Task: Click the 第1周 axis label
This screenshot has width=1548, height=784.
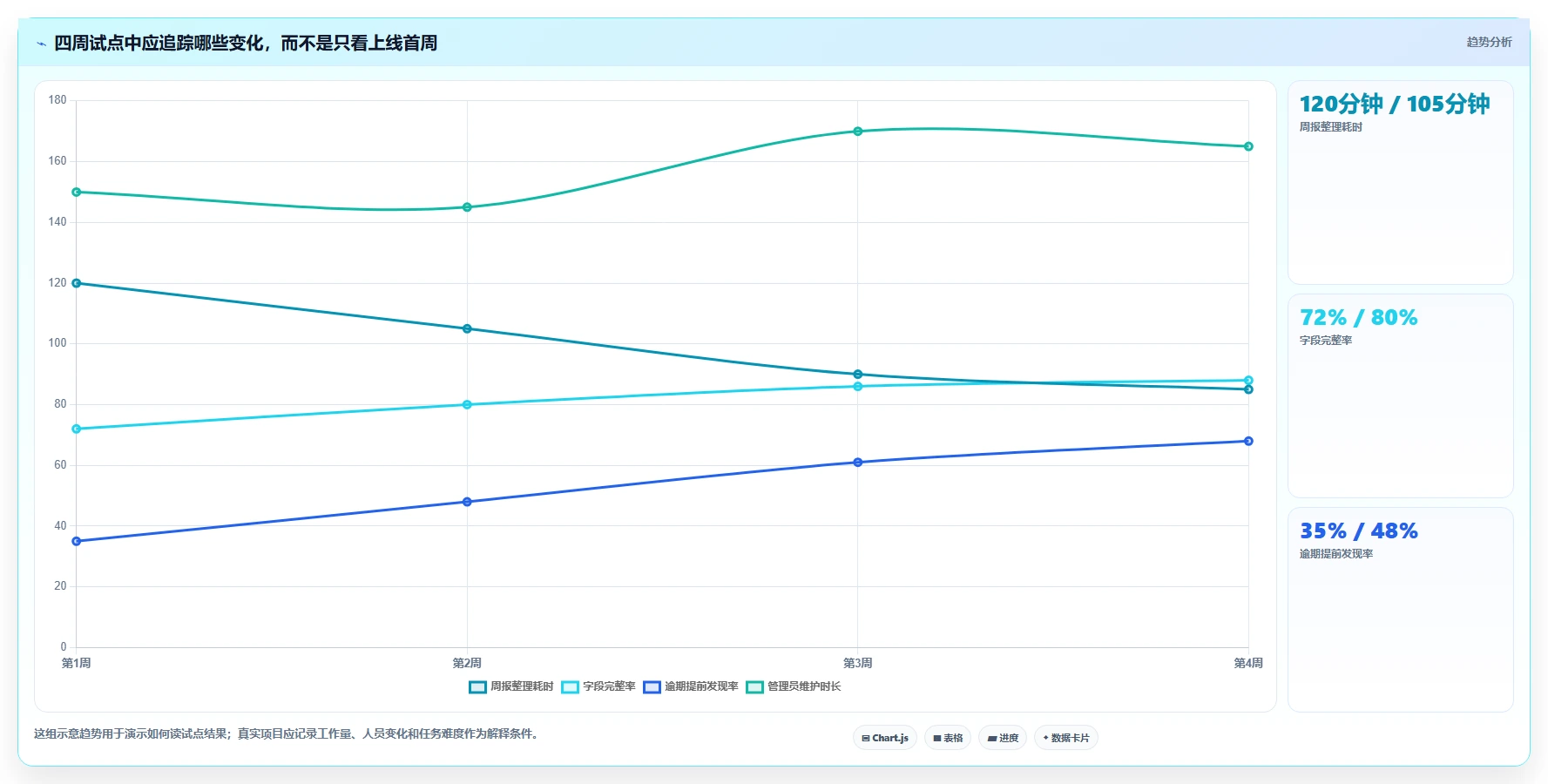Action: [77, 663]
